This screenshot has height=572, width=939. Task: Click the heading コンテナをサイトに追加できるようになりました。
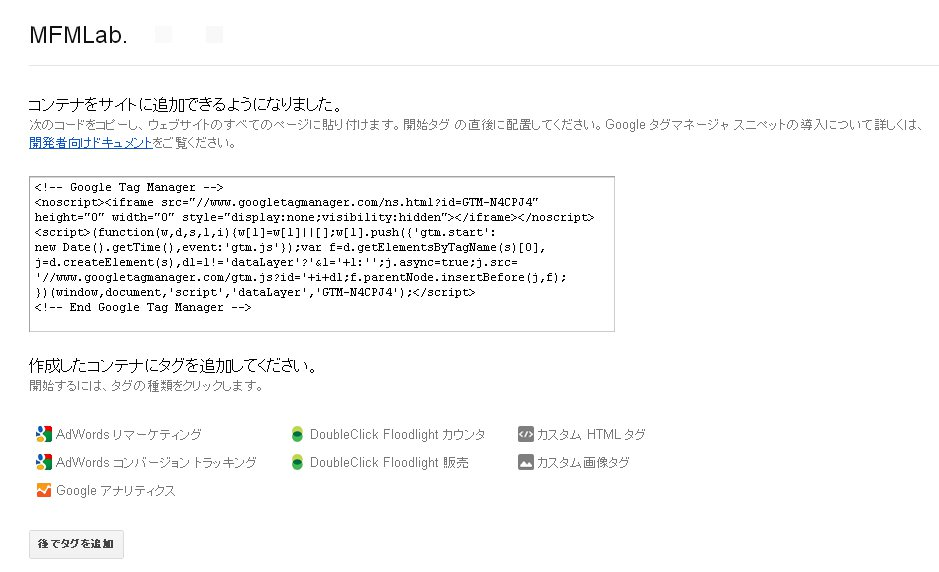[x=187, y=105]
